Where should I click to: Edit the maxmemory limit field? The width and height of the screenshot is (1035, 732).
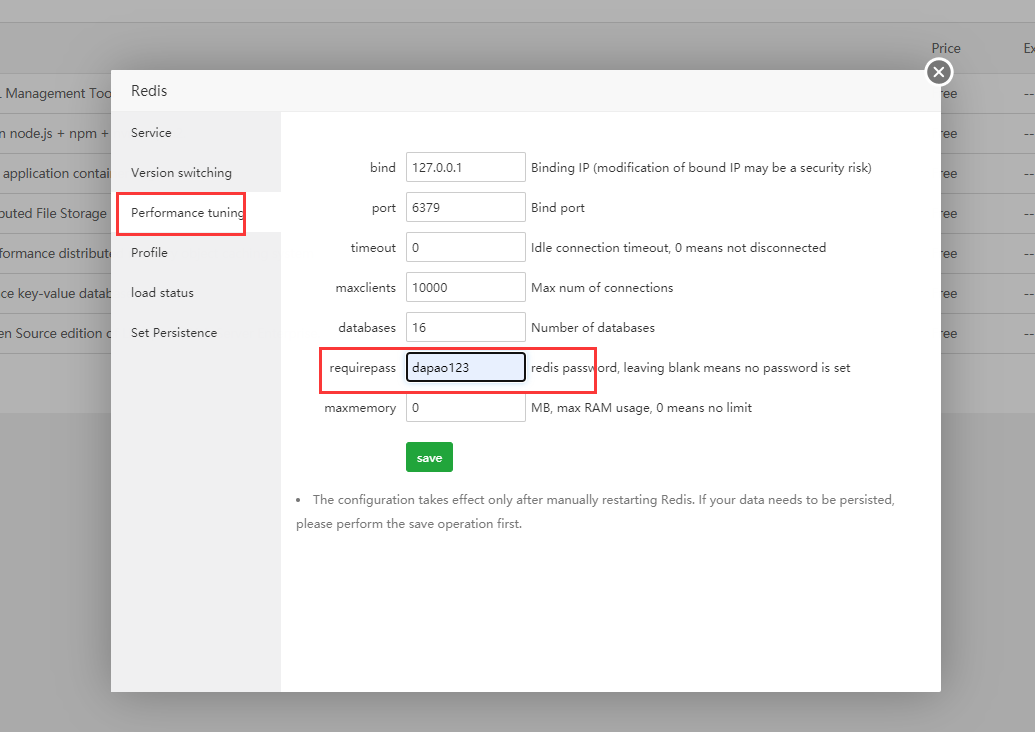[x=465, y=407]
